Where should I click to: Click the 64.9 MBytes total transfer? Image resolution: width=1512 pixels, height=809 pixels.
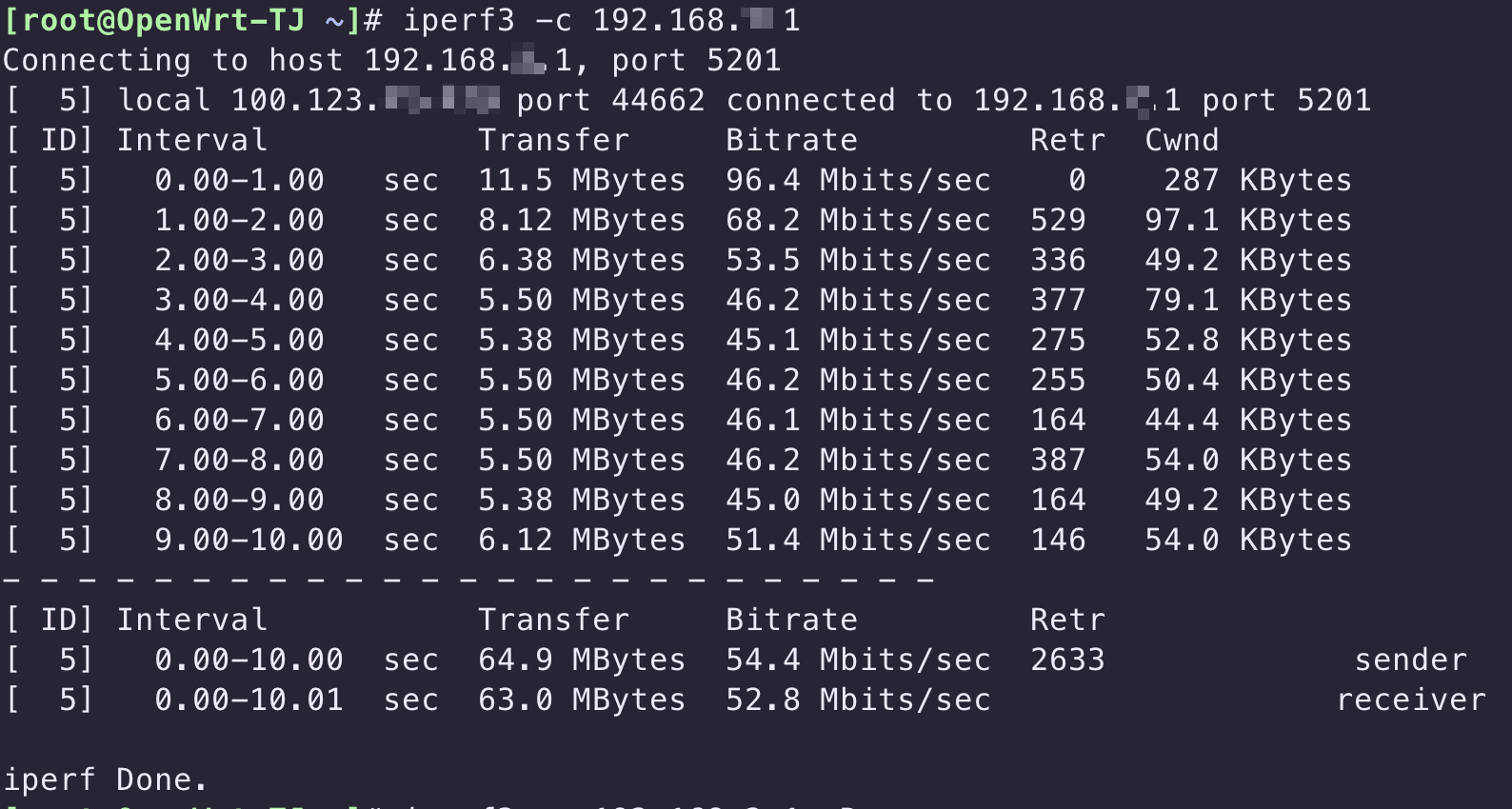pos(581,660)
